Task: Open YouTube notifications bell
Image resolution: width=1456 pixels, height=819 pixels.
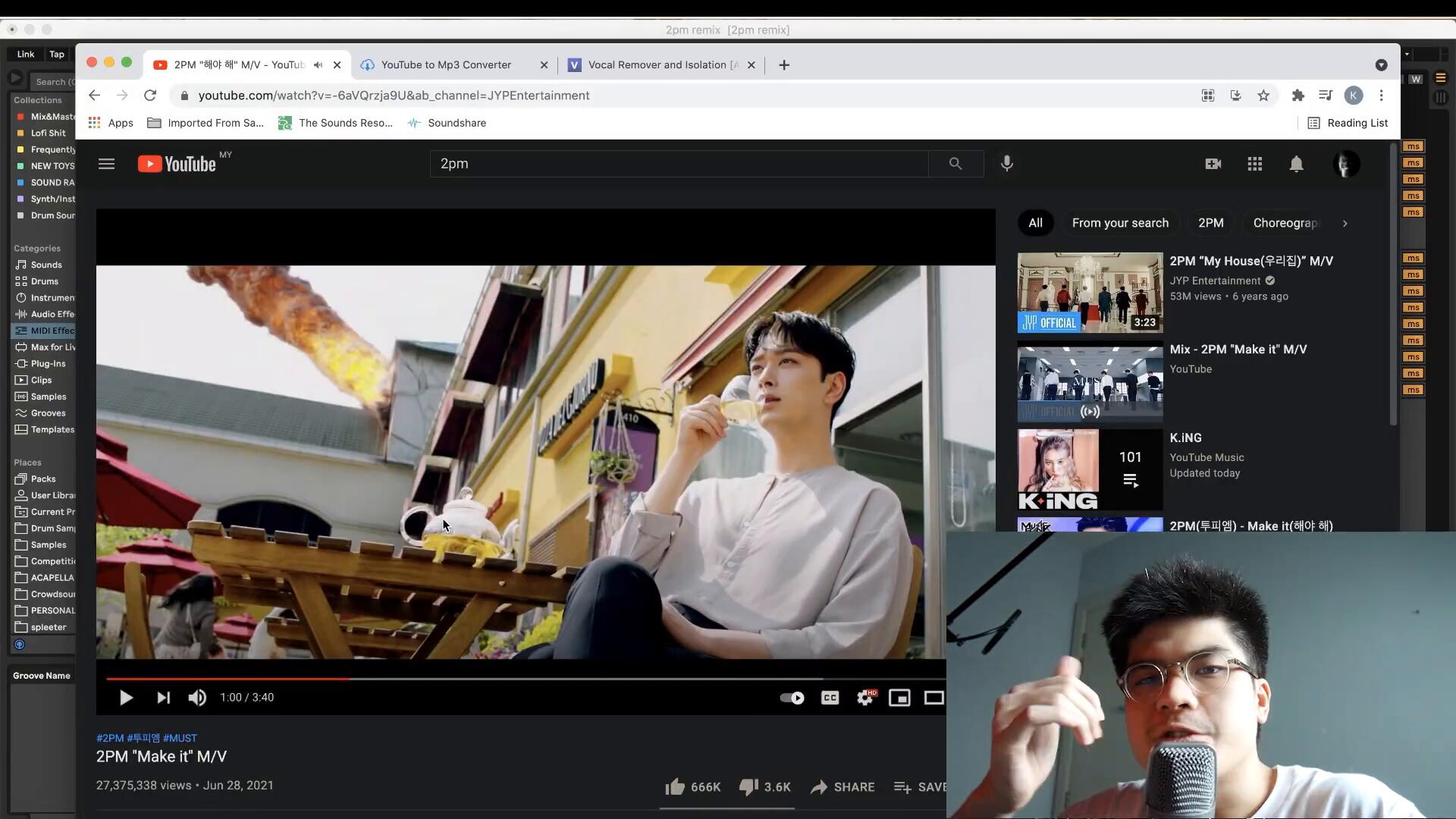Action: point(1296,164)
